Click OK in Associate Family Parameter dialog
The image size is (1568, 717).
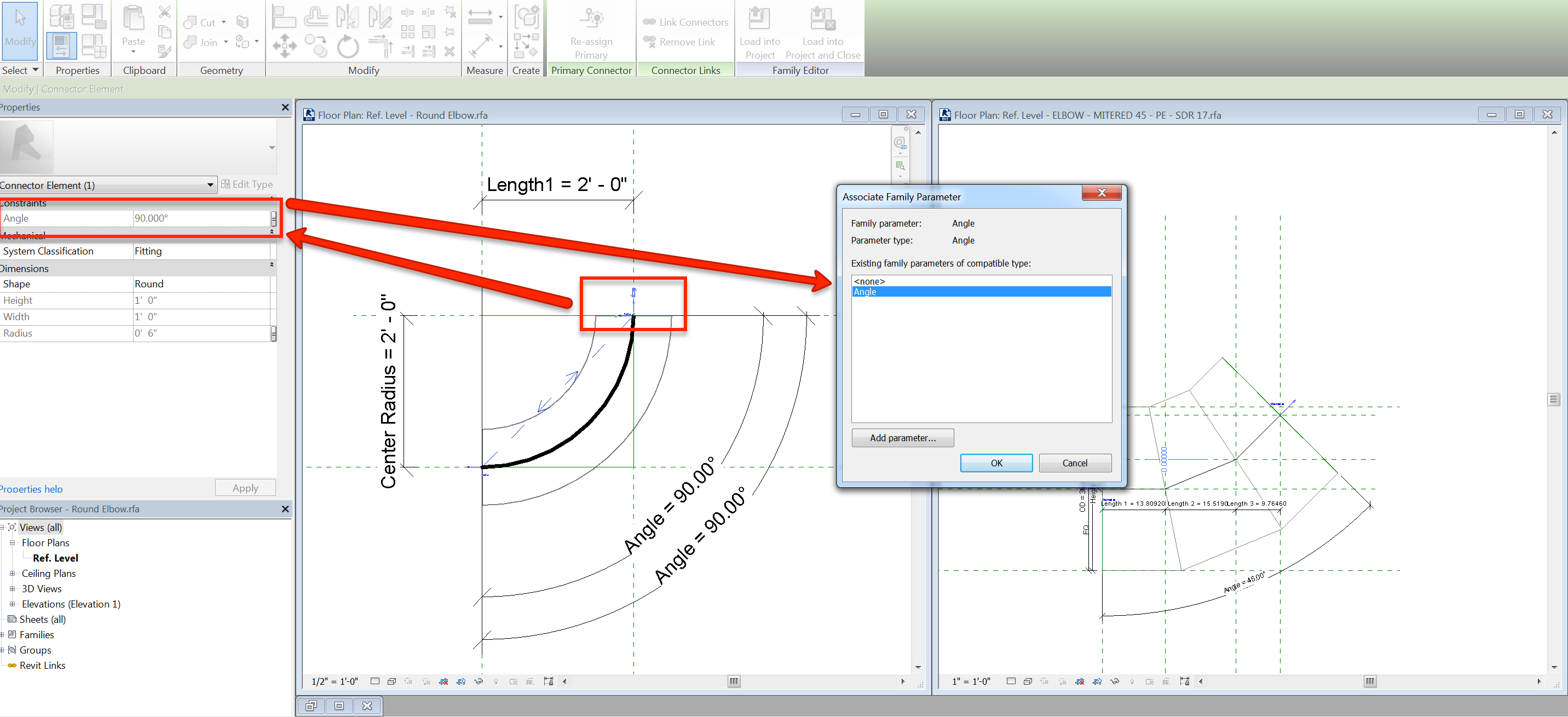[x=996, y=462]
